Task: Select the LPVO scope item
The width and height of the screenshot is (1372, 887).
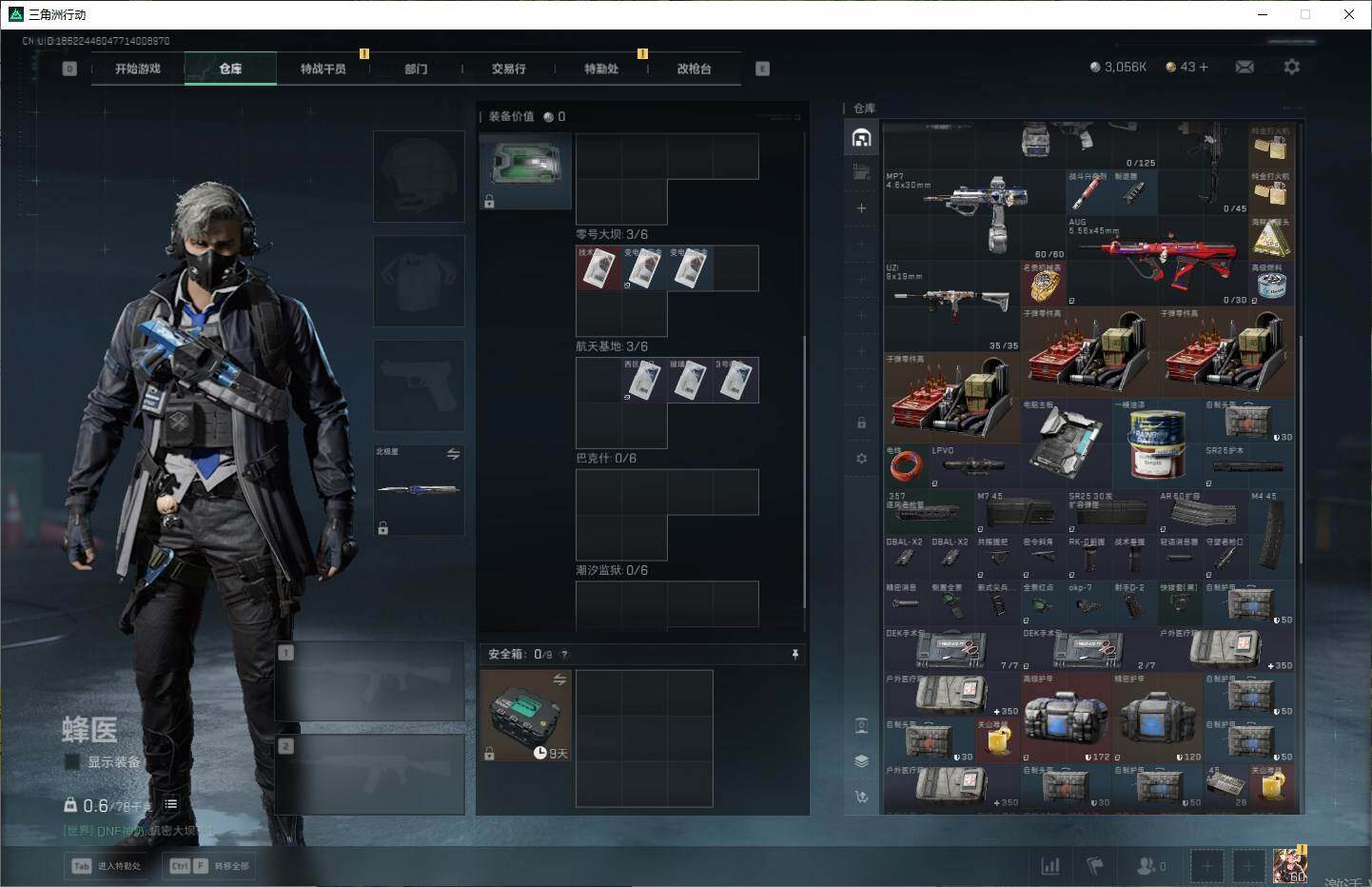Action: (974, 467)
